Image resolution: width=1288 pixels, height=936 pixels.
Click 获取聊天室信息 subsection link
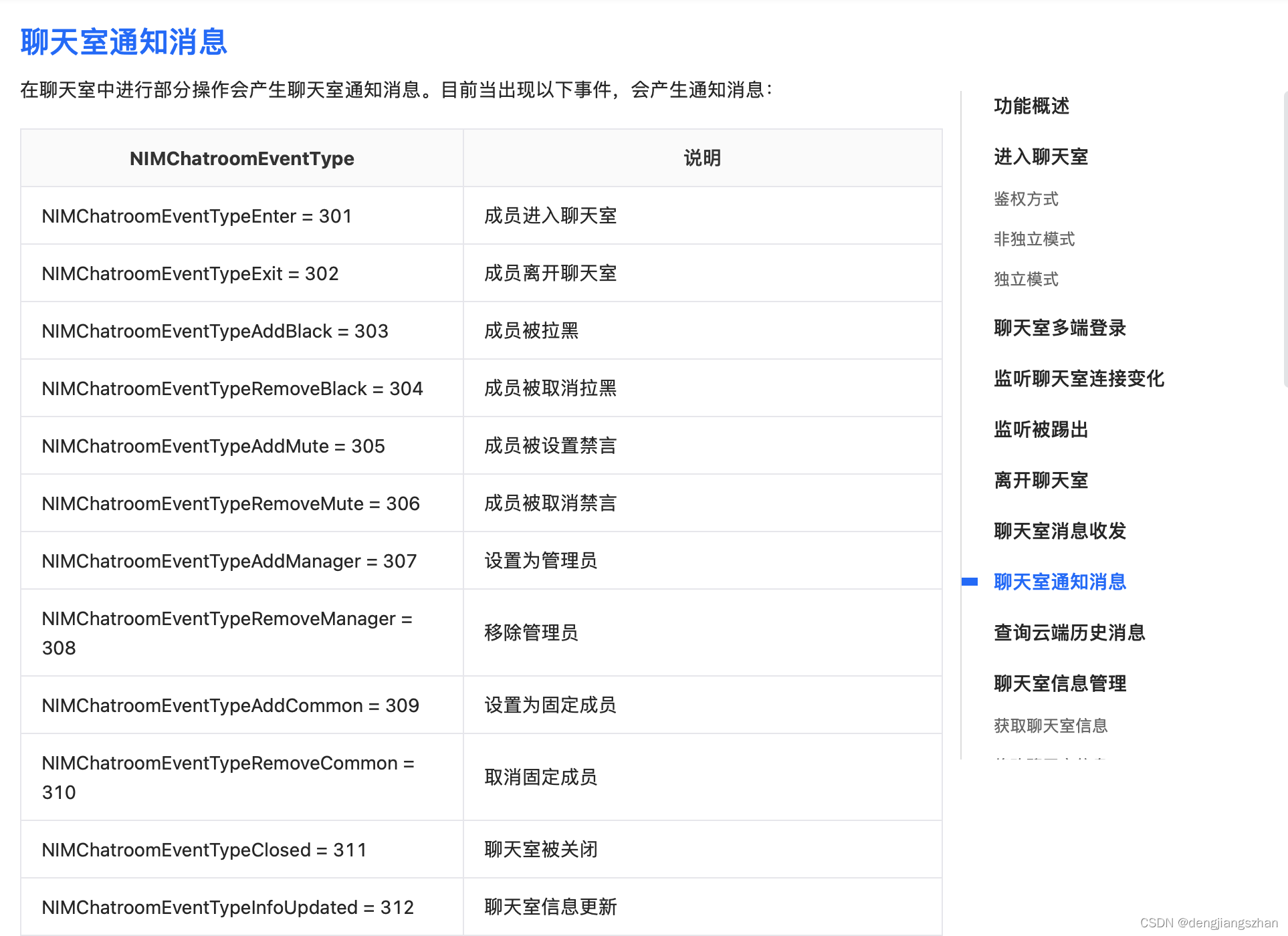coord(1051,726)
